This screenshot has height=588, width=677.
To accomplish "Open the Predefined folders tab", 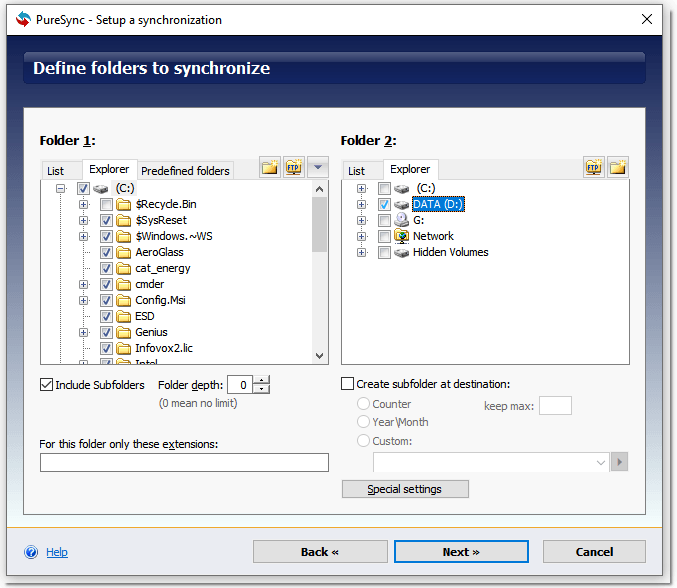I will coord(186,171).
